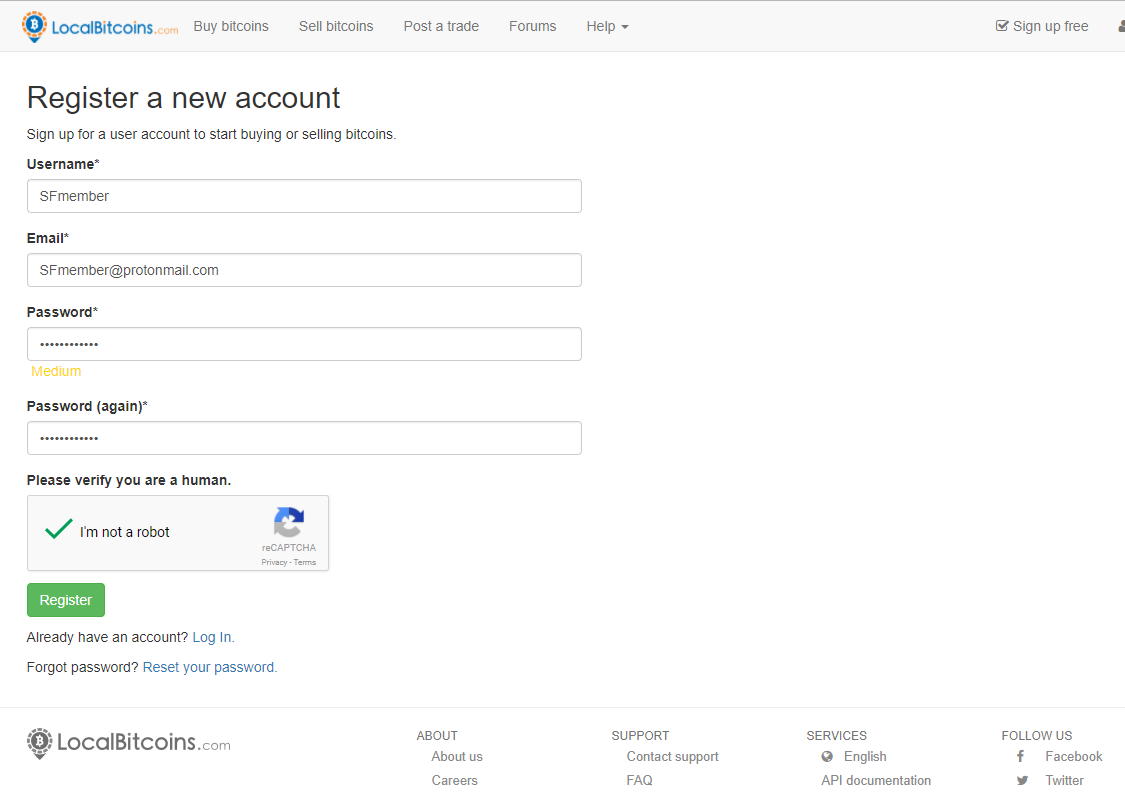Click the LocalBitcoins logo in the navbar
Image resolution: width=1125 pixels, height=795 pixels.
coord(100,27)
